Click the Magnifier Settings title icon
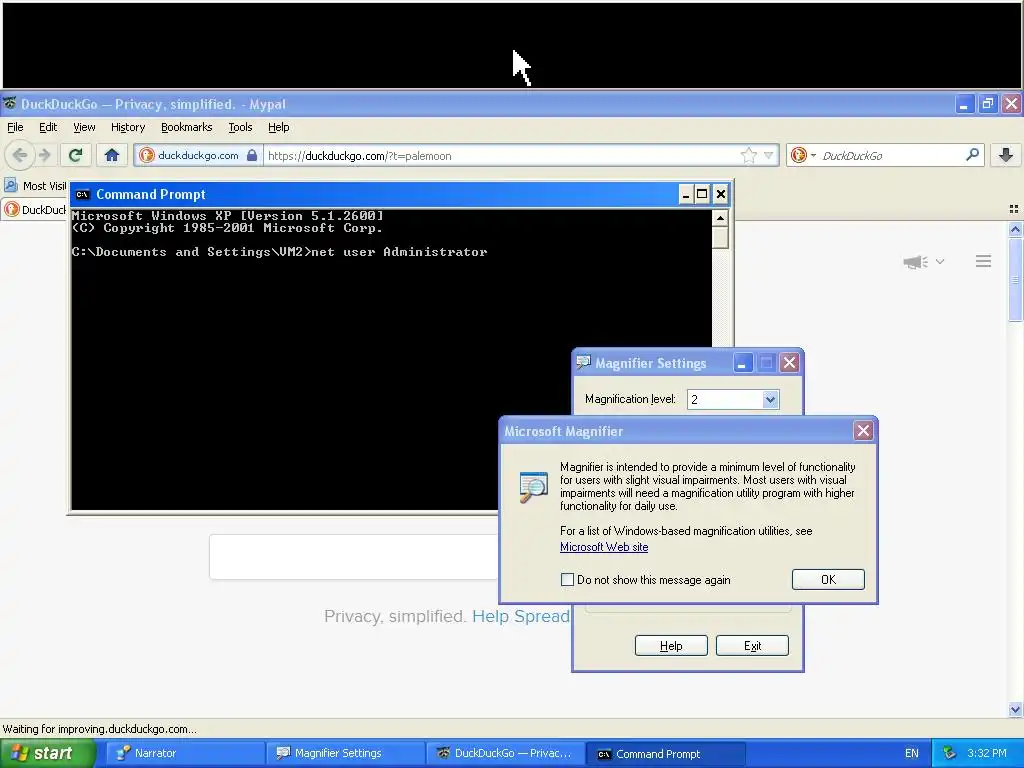This screenshot has width=1024, height=768. 583,362
